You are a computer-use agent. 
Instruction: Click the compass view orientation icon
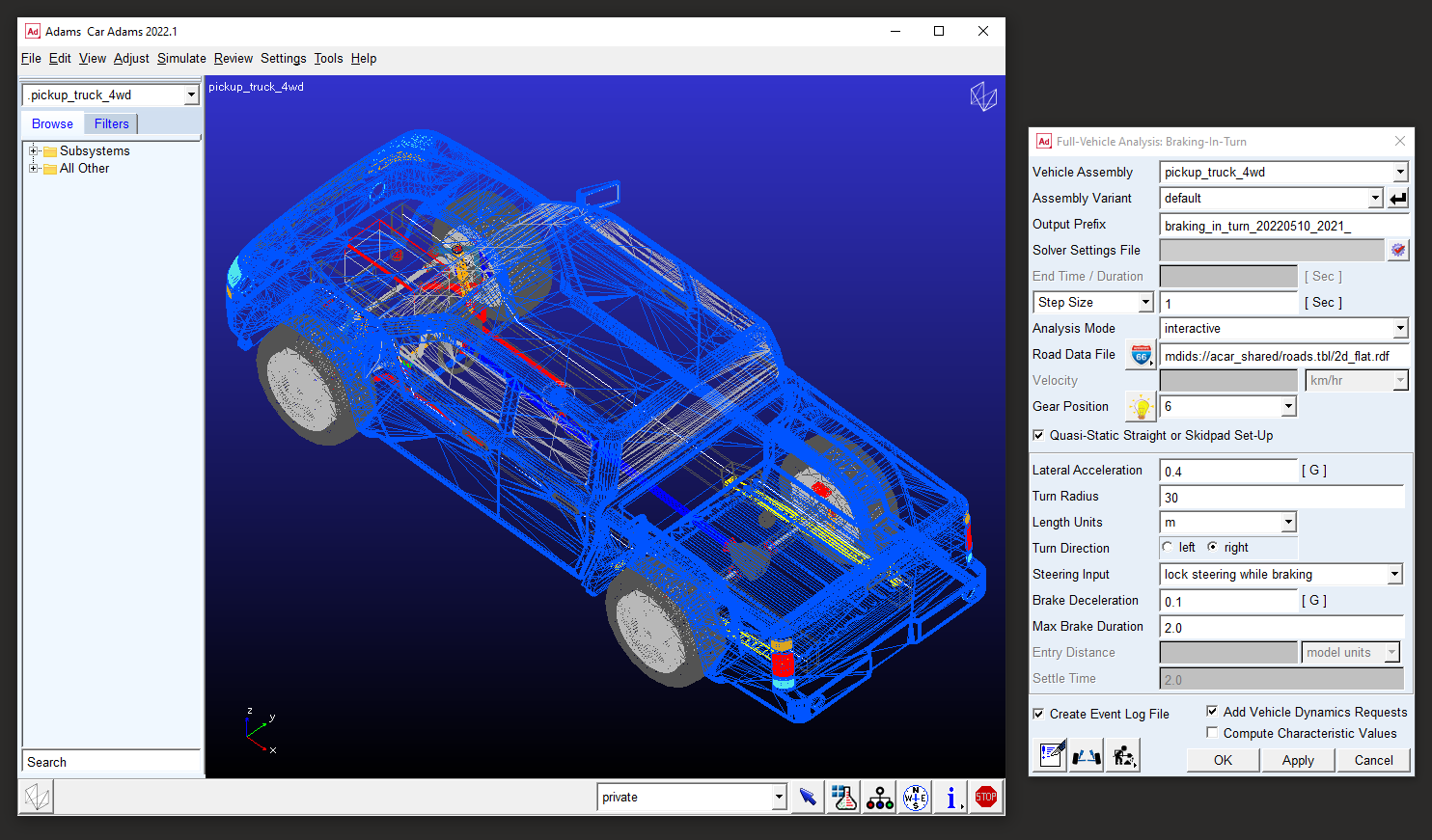coord(916,798)
